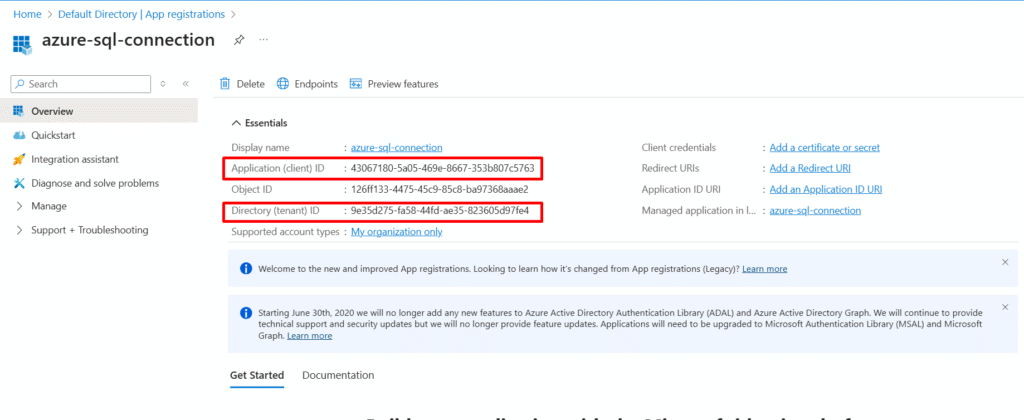Open Quickstart from the sidebar
The height and width of the screenshot is (420, 1024).
(x=53, y=135)
